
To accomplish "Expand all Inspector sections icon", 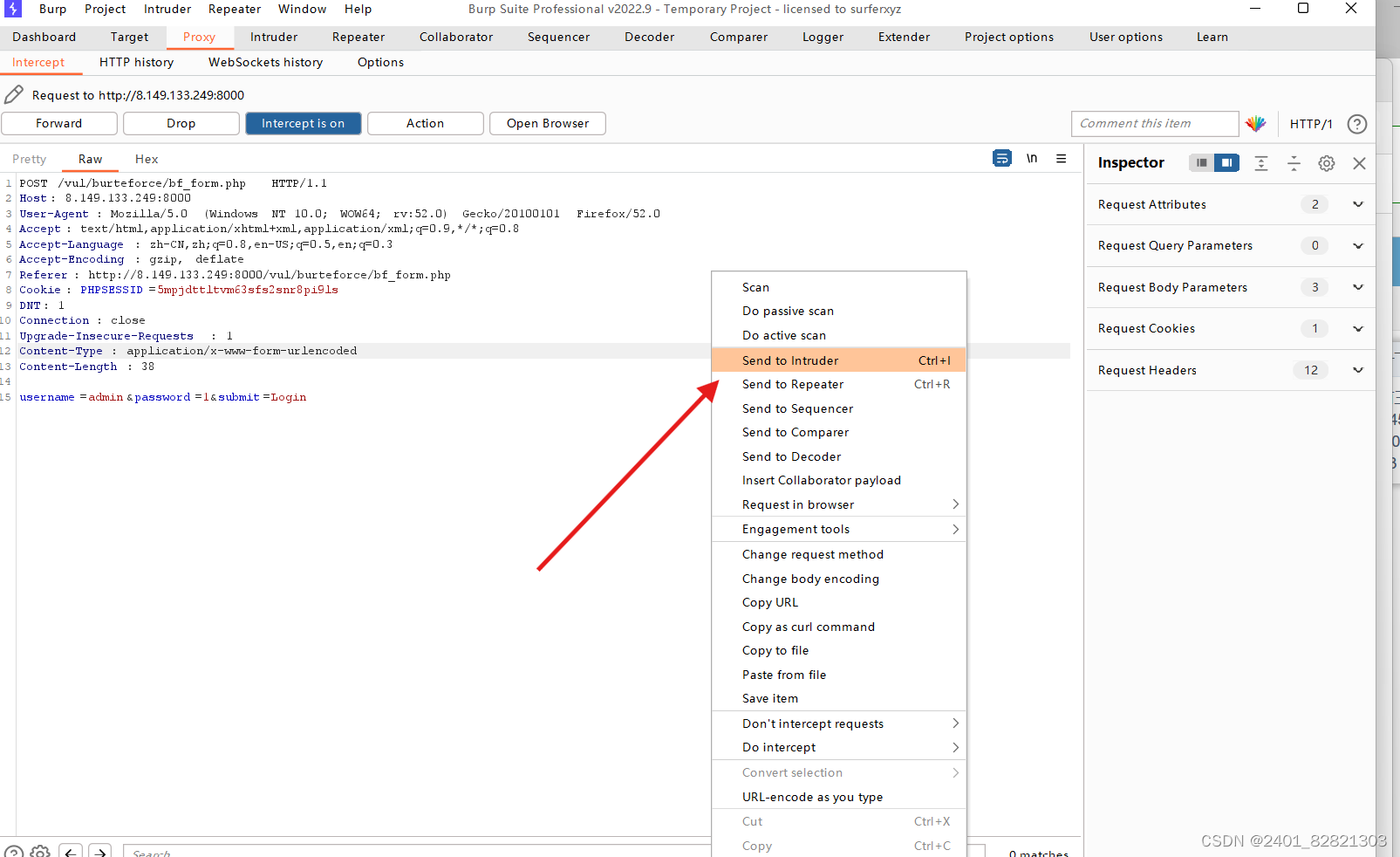I will 1261,163.
